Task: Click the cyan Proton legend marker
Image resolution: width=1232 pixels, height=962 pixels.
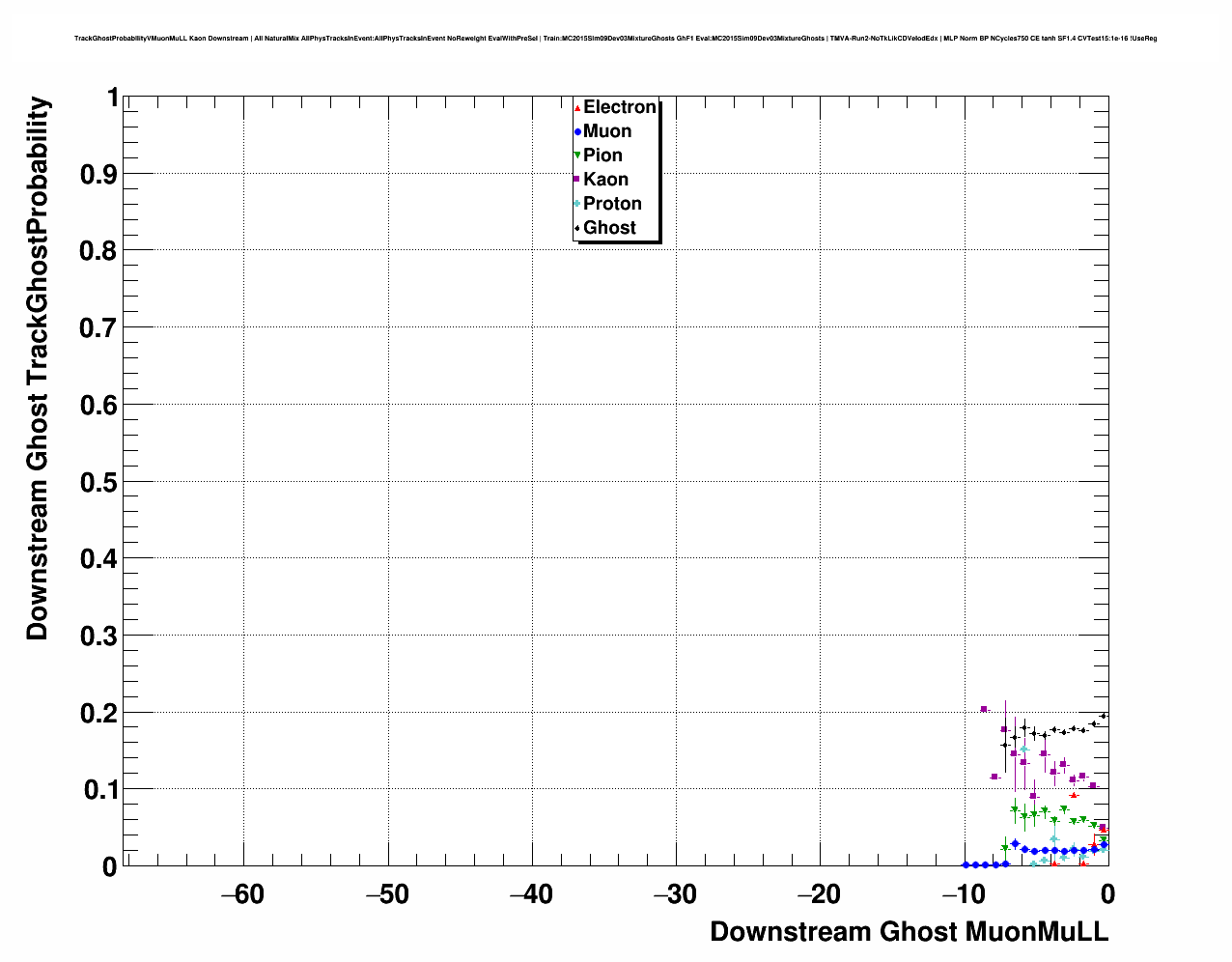Action: click(577, 204)
